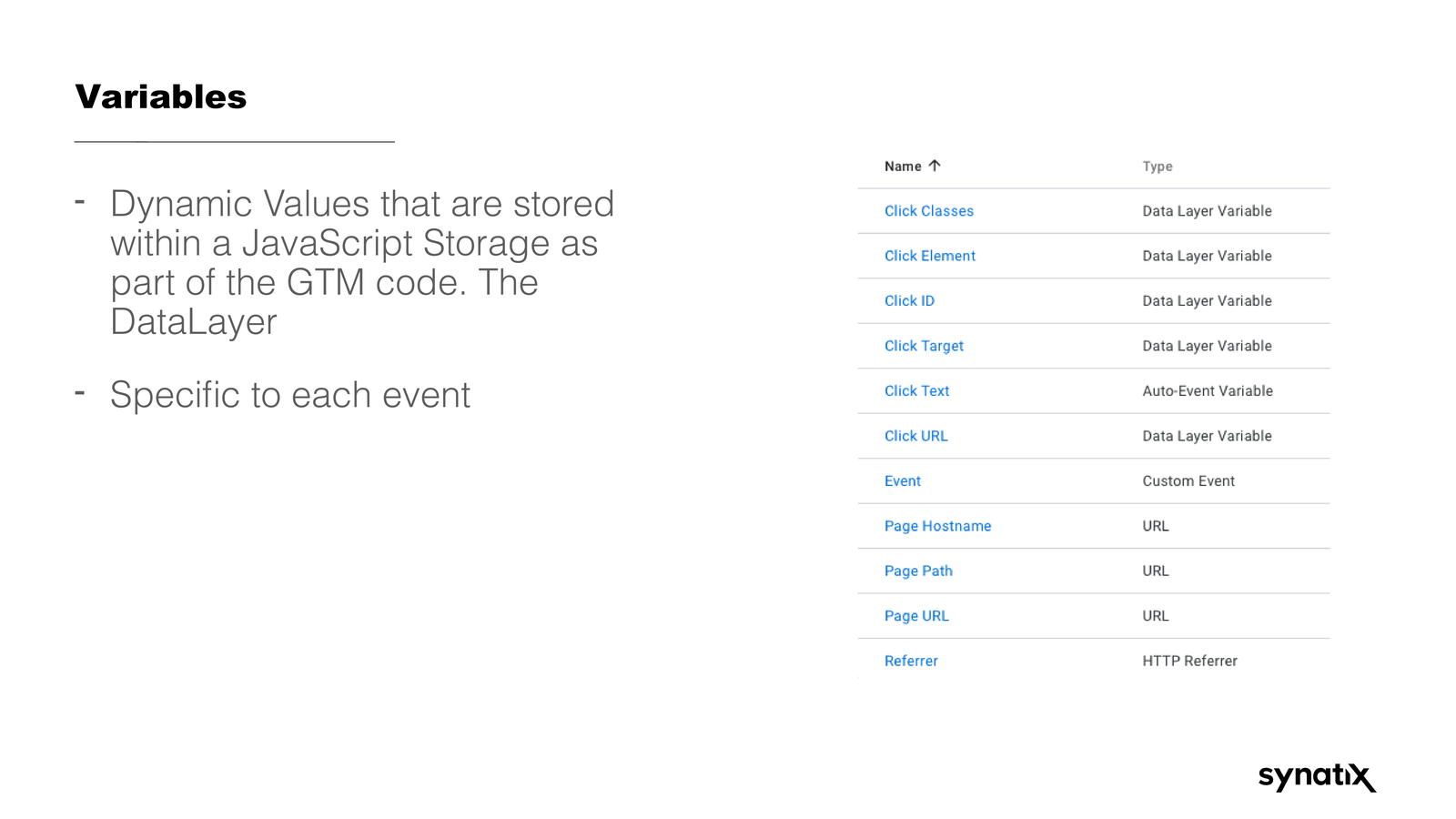Sort by the Name column header

click(902, 167)
